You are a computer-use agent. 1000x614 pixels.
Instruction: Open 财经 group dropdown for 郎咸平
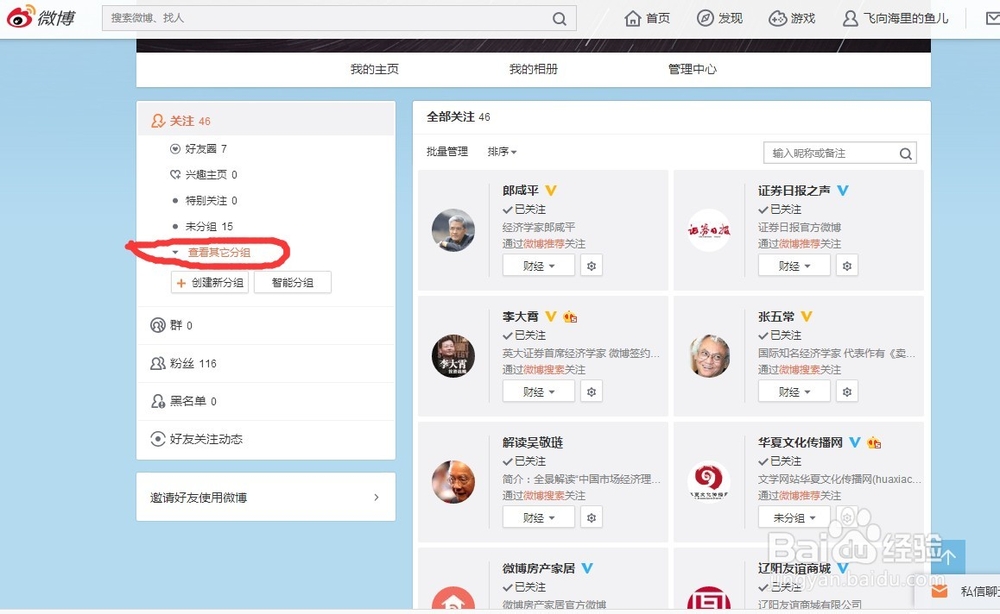coord(539,266)
